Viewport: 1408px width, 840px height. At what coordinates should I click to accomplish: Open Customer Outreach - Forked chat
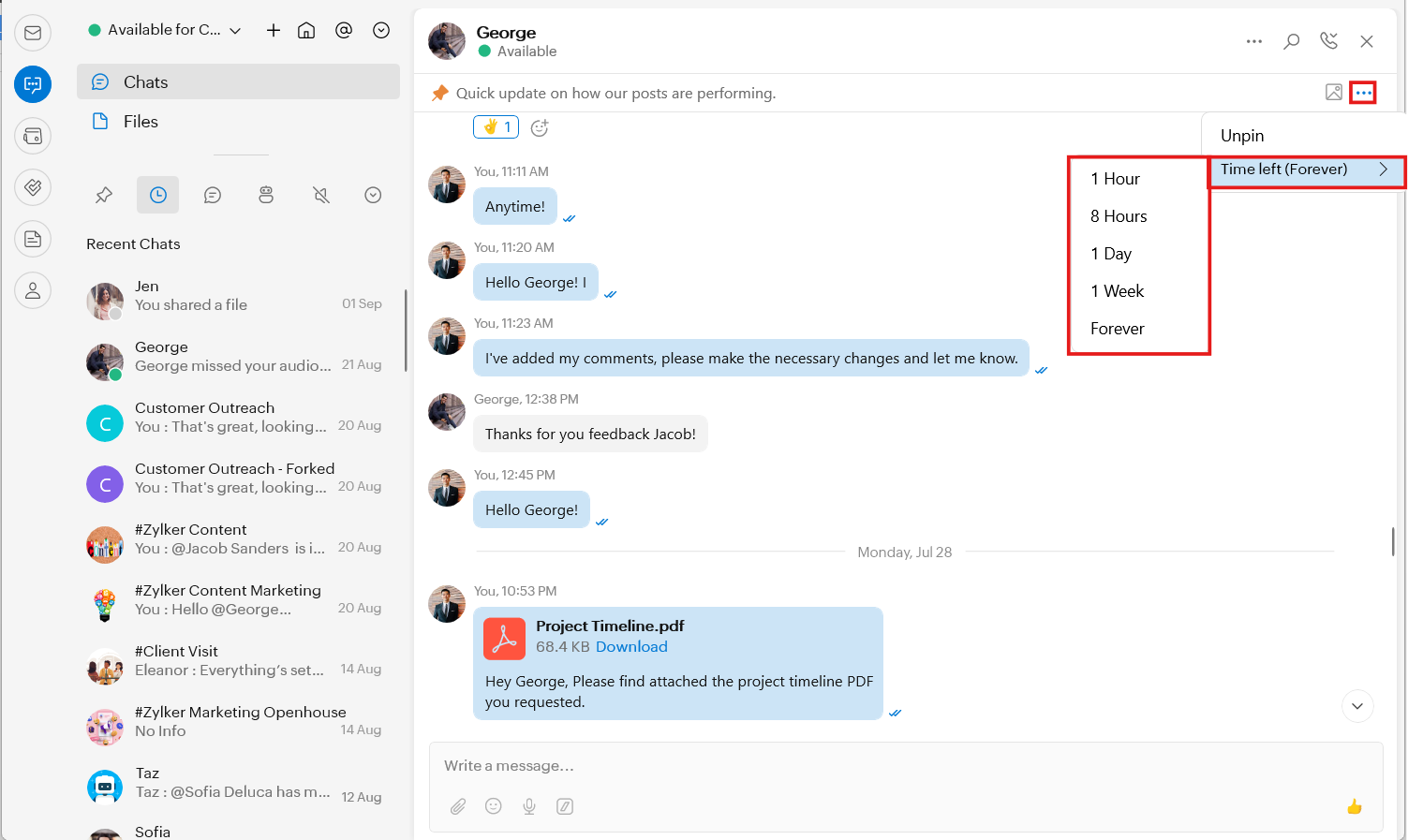click(x=238, y=484)
